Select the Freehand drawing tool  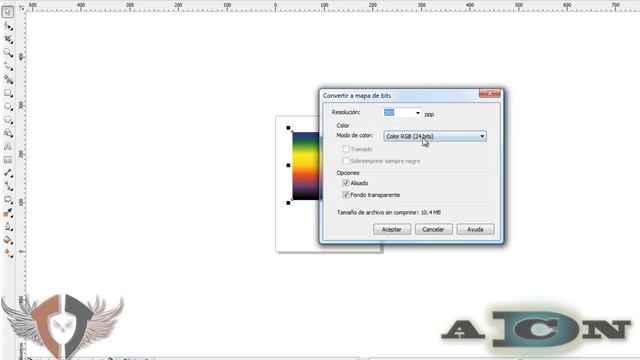[x=8, y=66]
